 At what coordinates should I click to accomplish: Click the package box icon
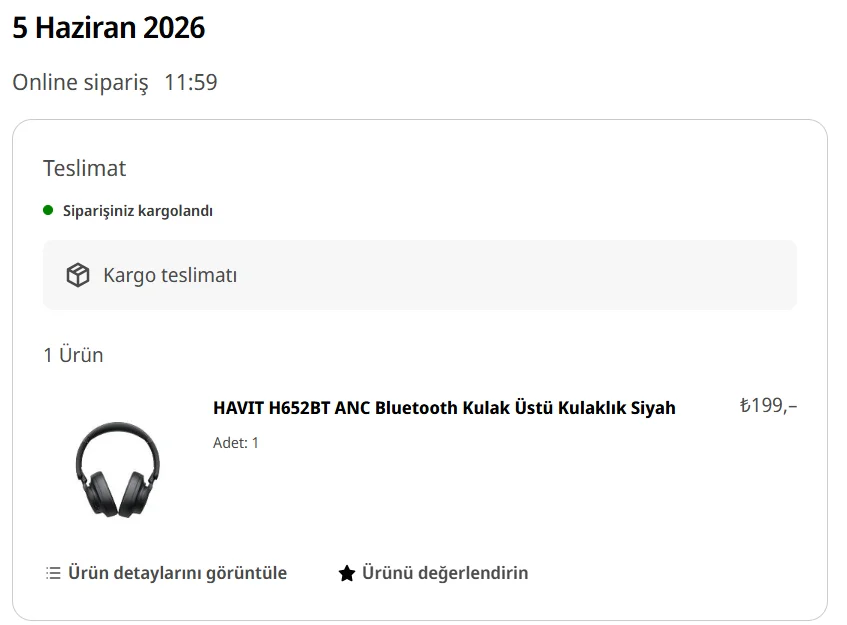pyautogui.click(x=78, y=275)
